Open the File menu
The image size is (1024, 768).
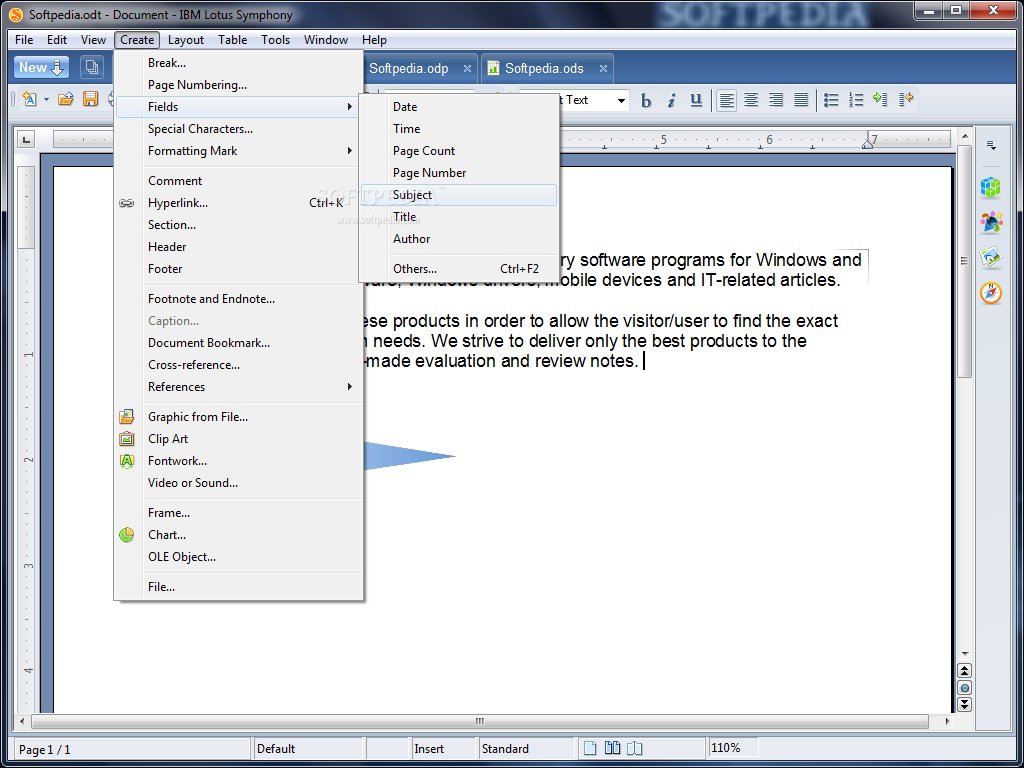click(x=24, y=40)
